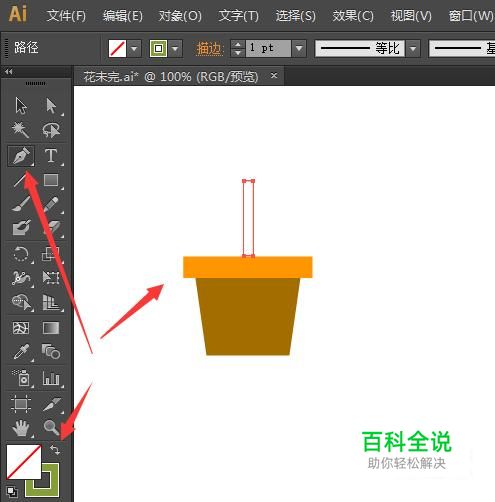Select the Column Graph tool

tap(51, 378)
